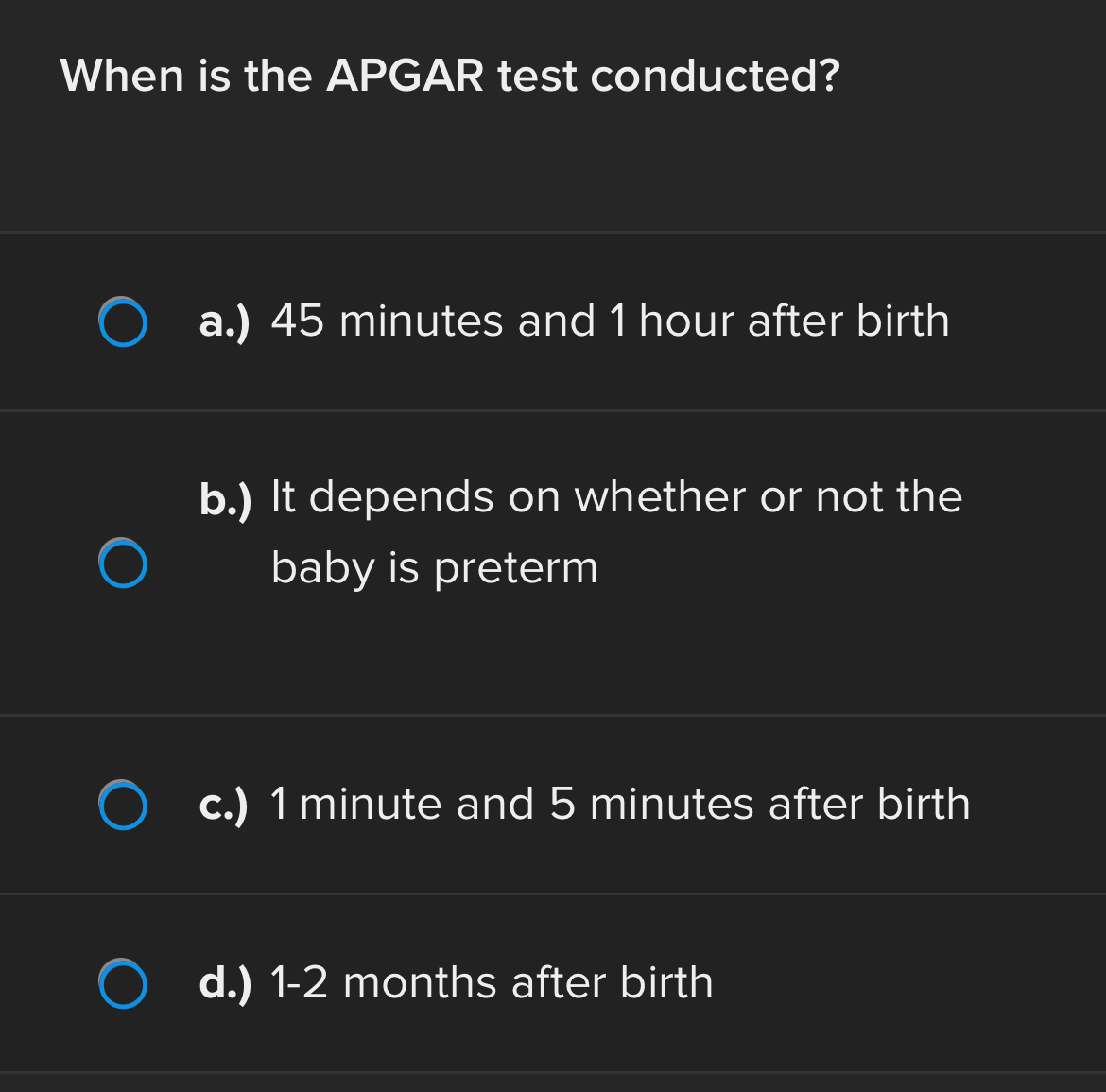Screen dimensions: 1106x1092
Task: Click the question text "When is the APGAR test conducted?"
Action: [x=450, y=76]
